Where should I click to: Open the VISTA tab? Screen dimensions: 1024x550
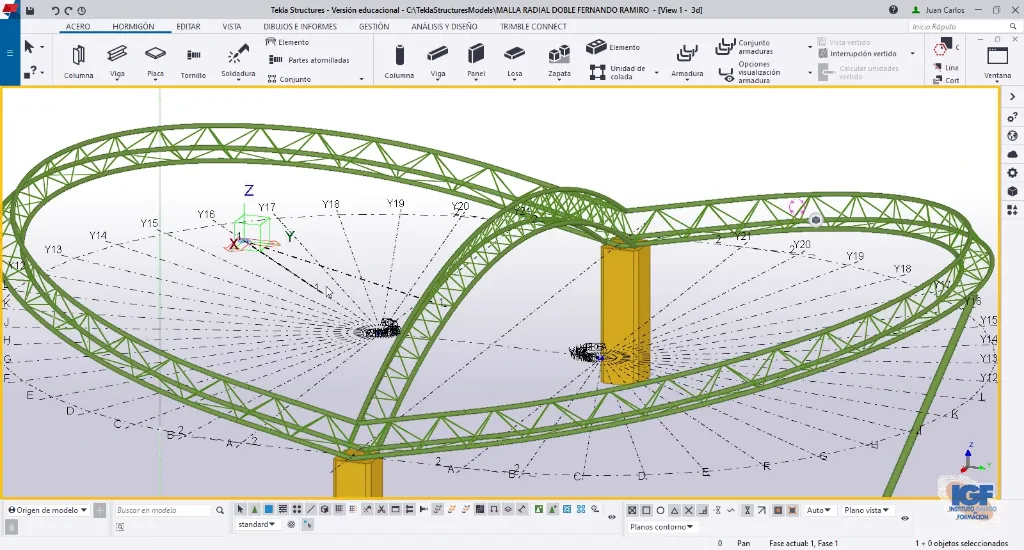tap(231, 27)
